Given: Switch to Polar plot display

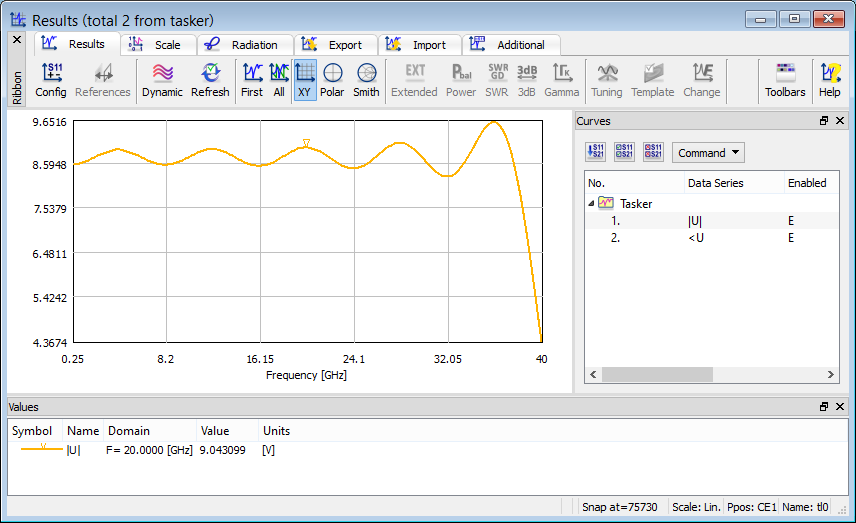Looking at the screenshot, I should (x=333, y=79).
